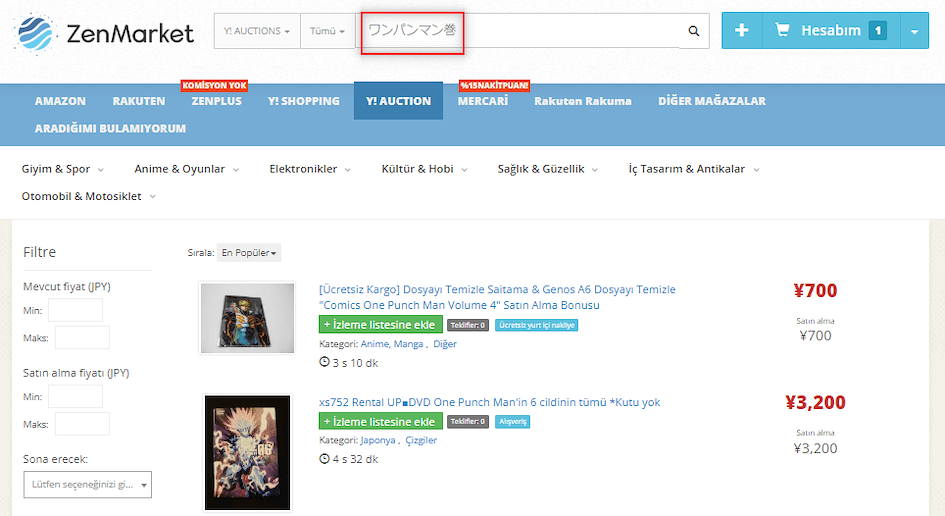Click the magnifier search icon
Screen dimensions: 945x516
pyautogui.click(x=694, y=31)
